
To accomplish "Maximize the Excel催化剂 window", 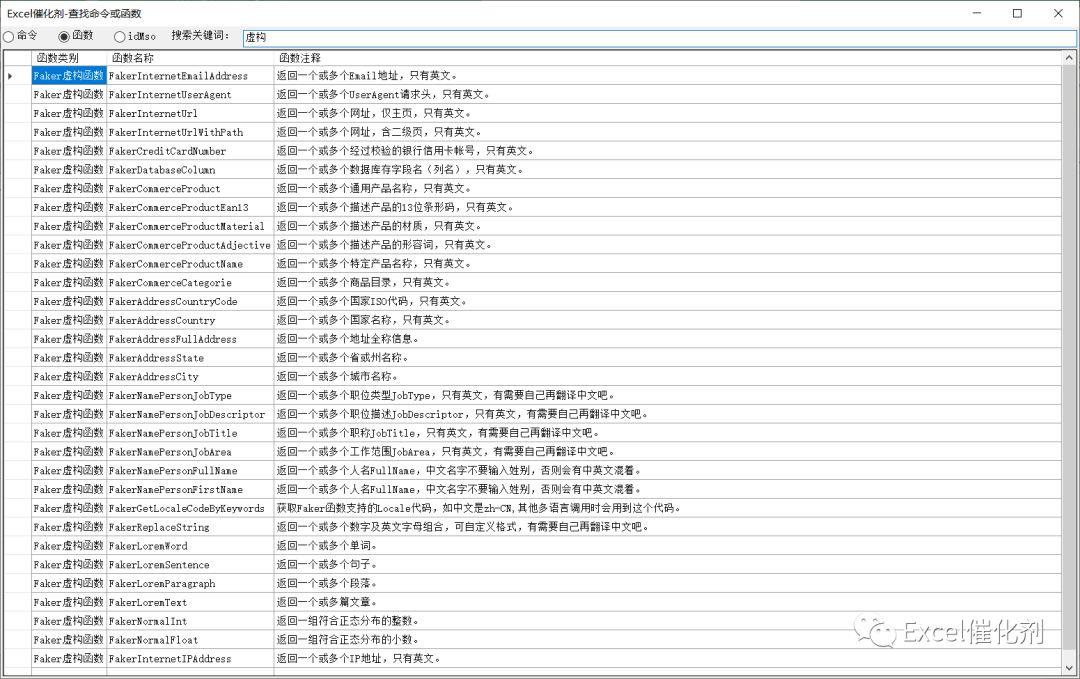I will click(1017, 13).
